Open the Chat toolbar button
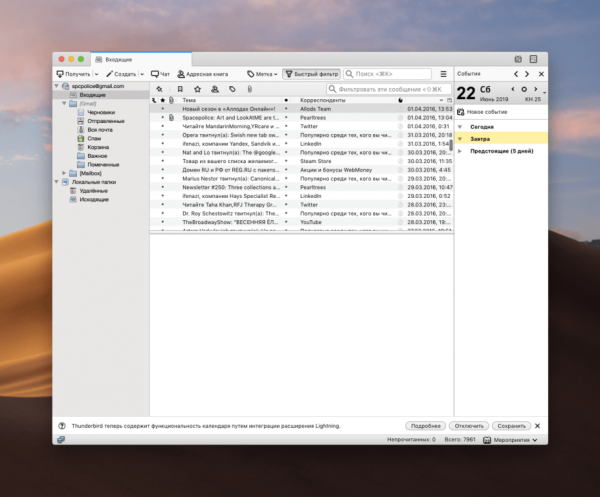This screenshot has height=497, width=600. pos(160,74)
